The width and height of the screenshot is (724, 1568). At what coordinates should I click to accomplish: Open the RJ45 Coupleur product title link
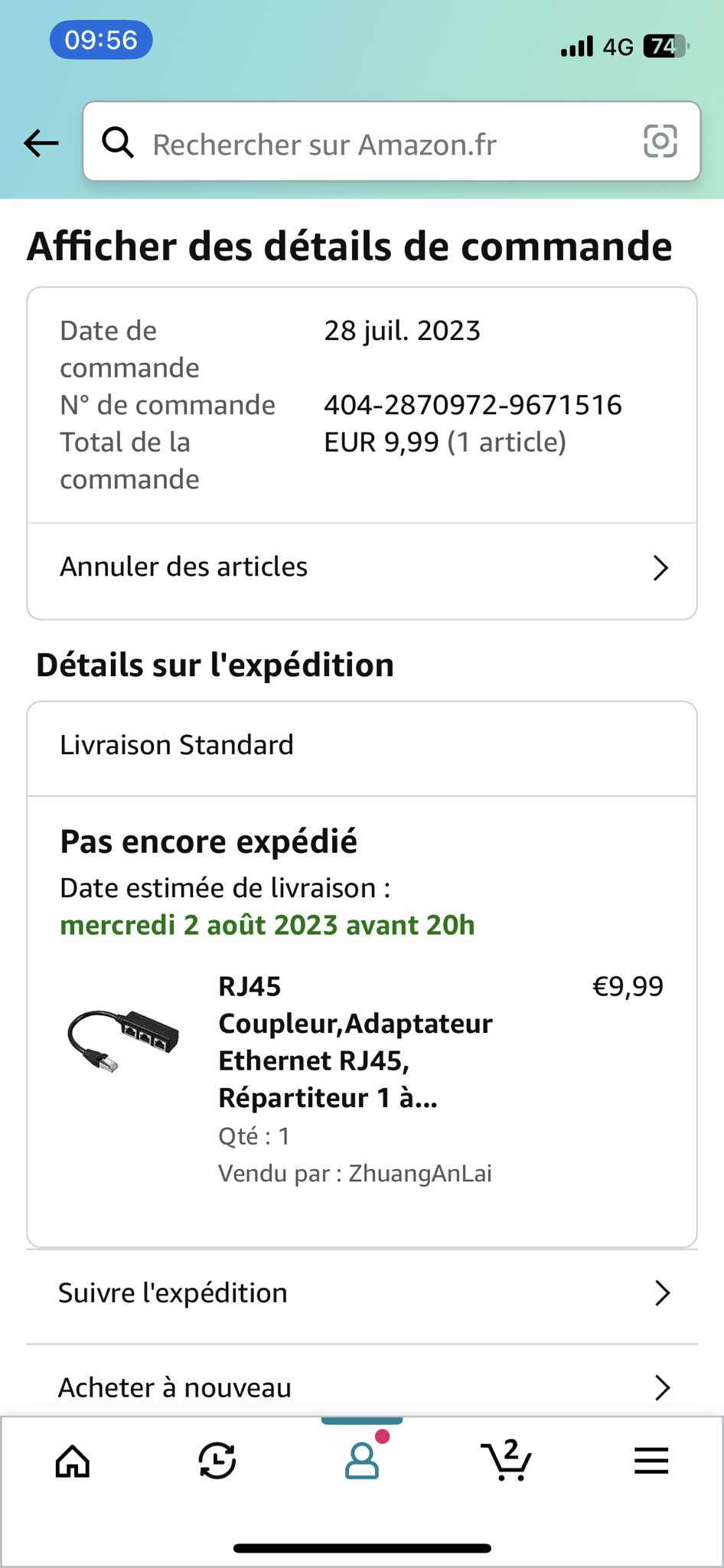[x=355, y=1042]
